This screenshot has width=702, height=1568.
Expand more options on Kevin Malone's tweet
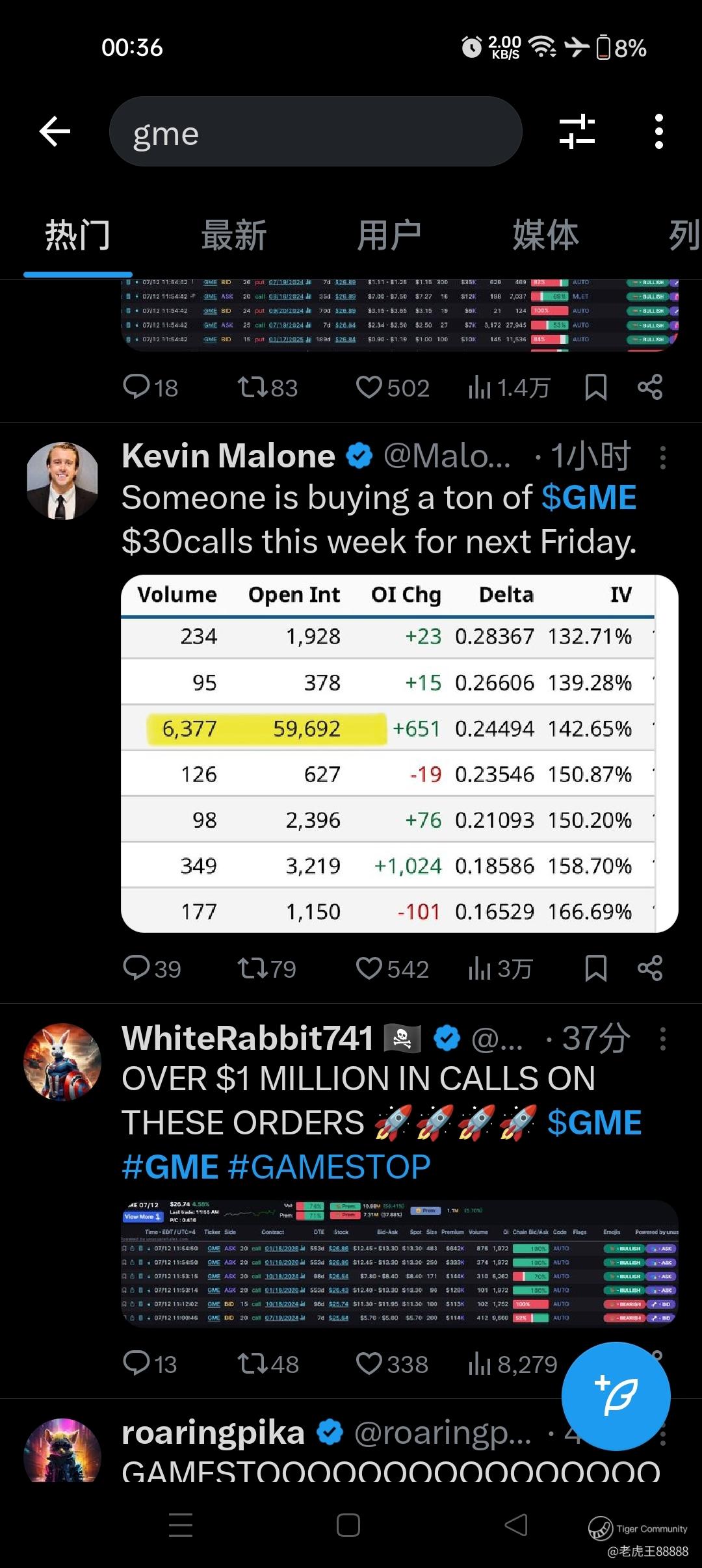[662, 458]
